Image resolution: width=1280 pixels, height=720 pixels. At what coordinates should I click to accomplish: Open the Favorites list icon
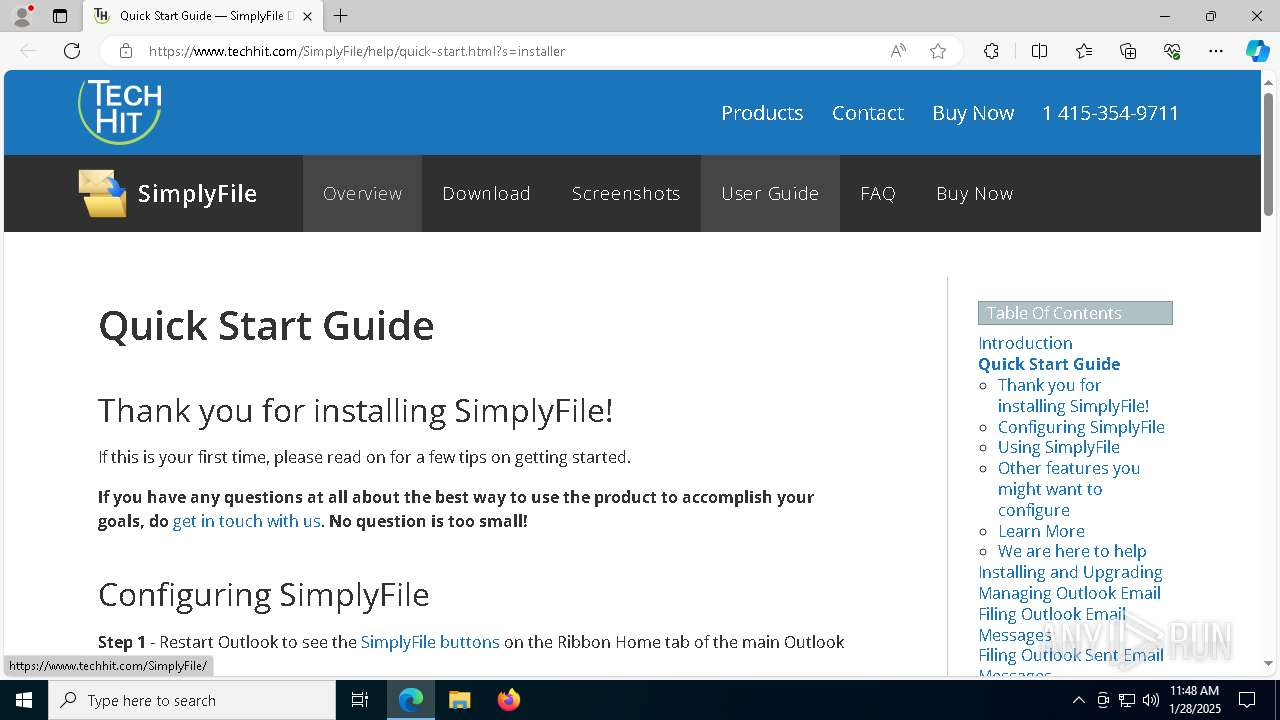tap(1084, 51)
